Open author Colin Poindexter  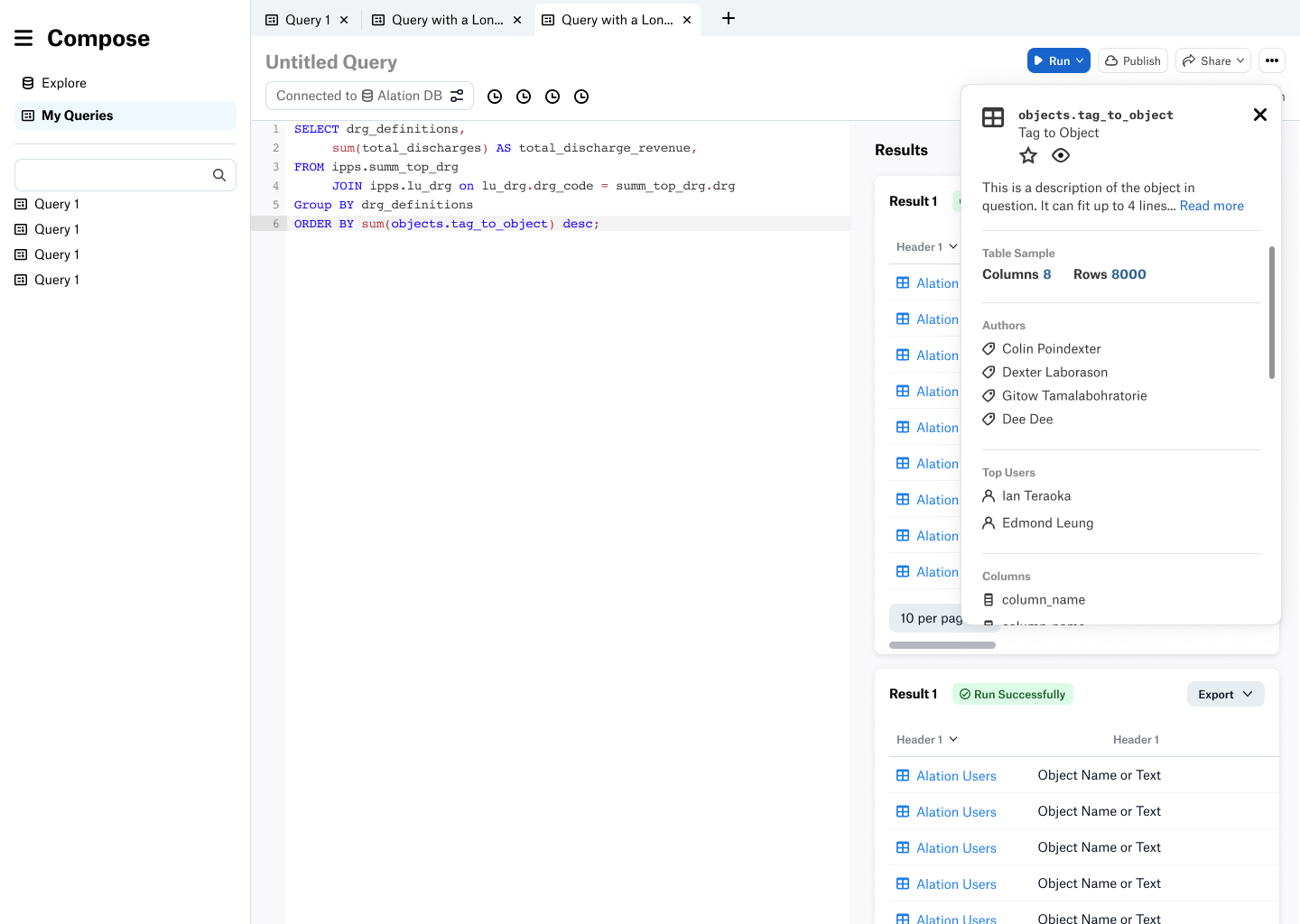coord(1052,348)
